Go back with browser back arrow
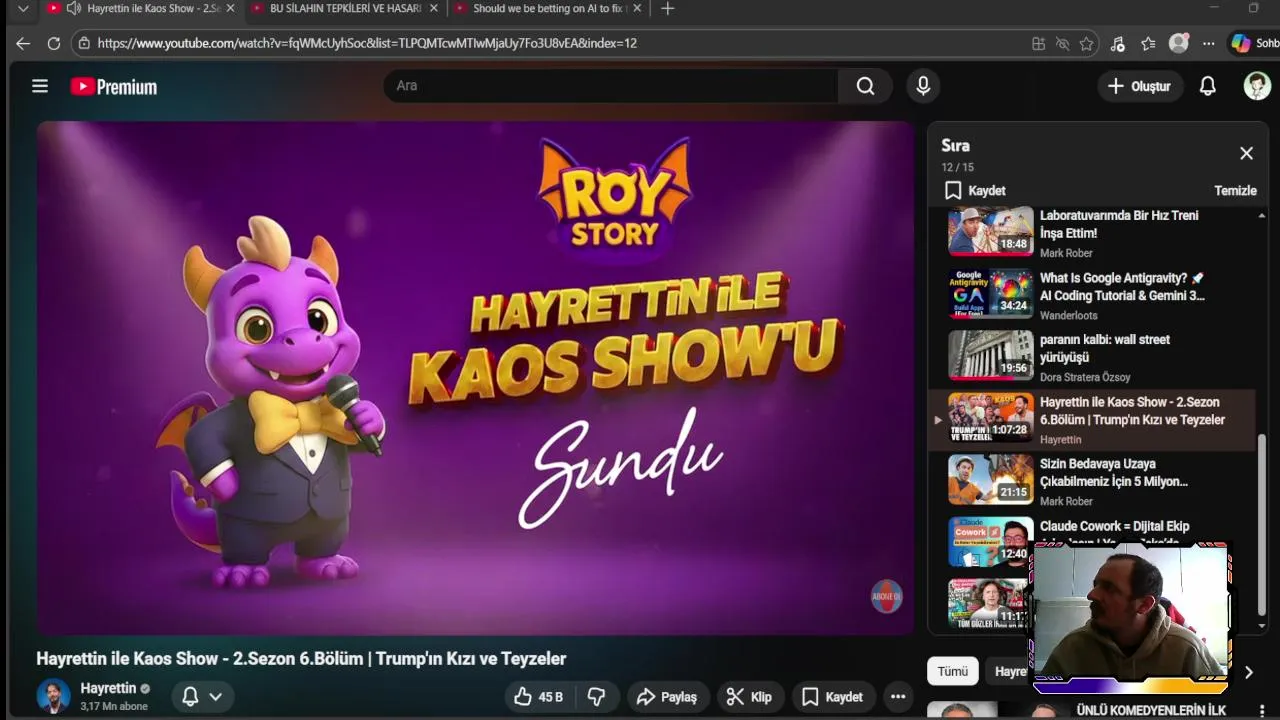Viewport: 1280px width, 720px height. tap(23, 43)
